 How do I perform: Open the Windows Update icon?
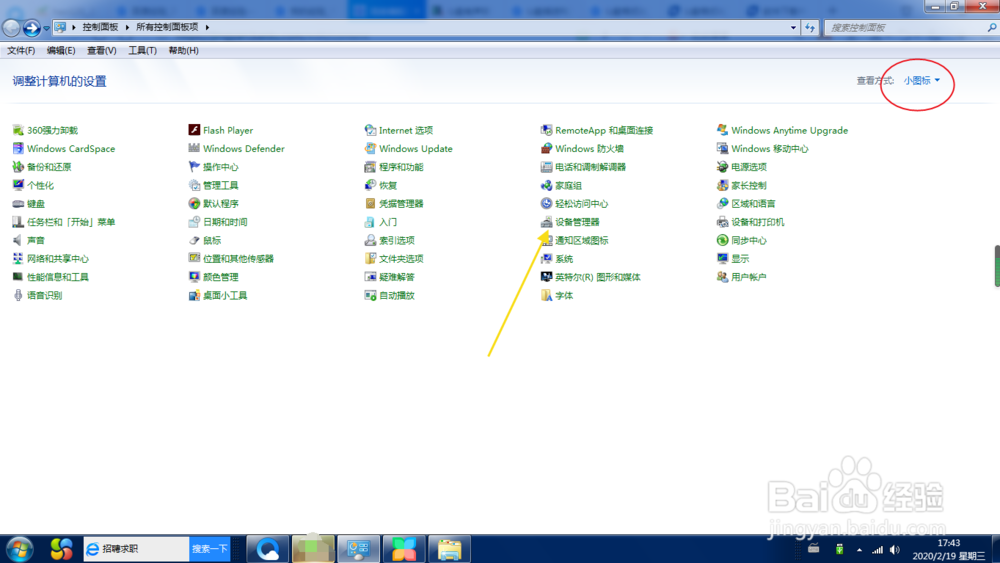coord(370,149)
